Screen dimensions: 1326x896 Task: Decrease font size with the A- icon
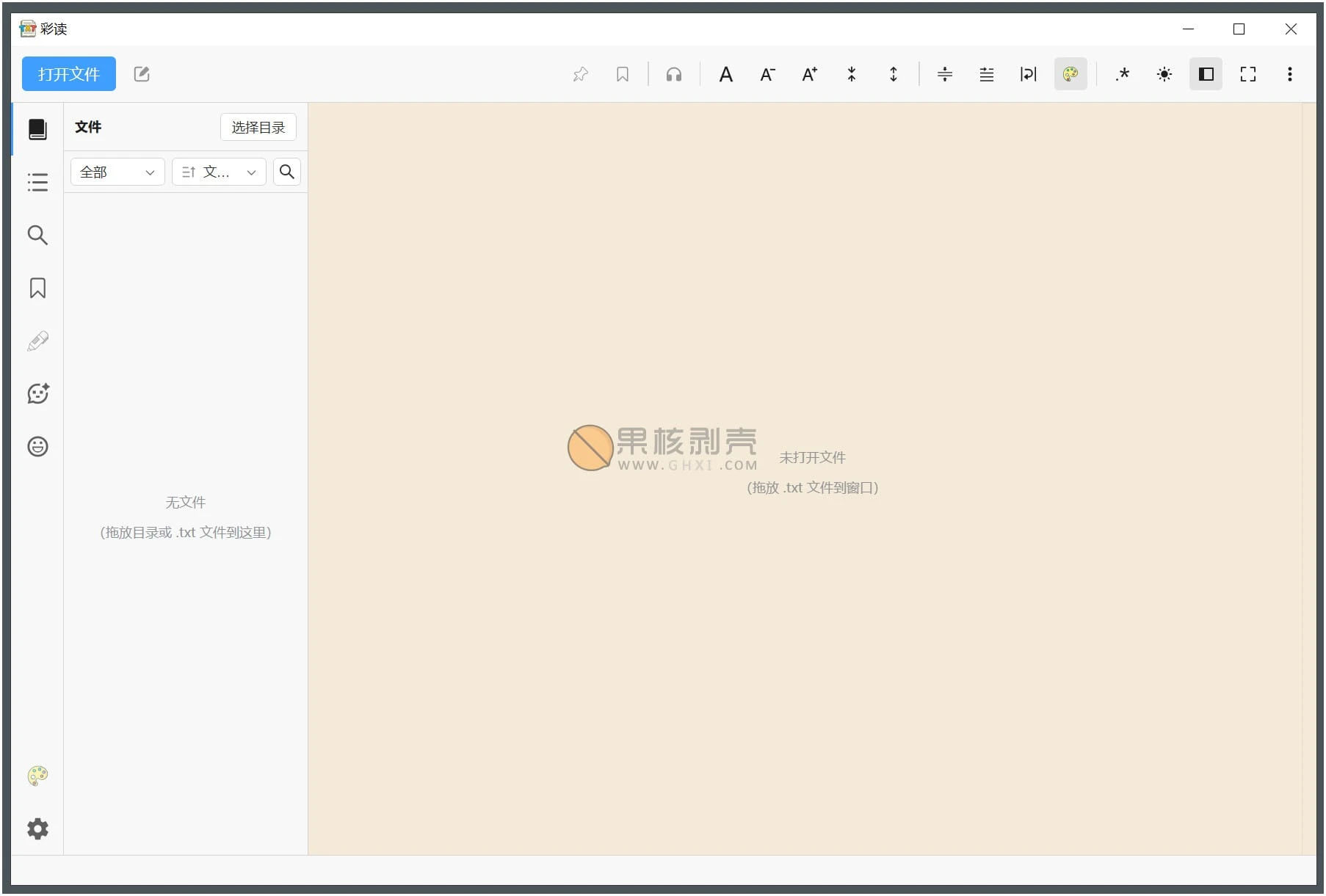pyautogui.click(x=768, y=74)
